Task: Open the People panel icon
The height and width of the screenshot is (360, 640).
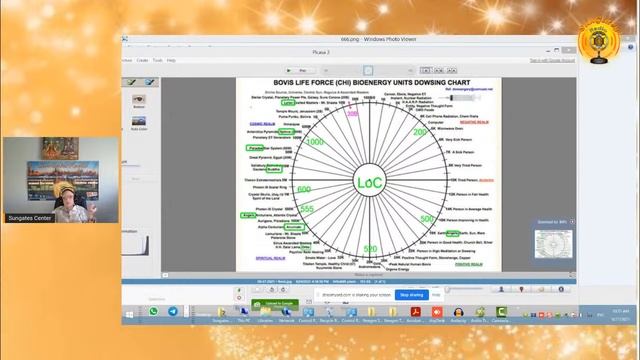Action: coord(502,289)
